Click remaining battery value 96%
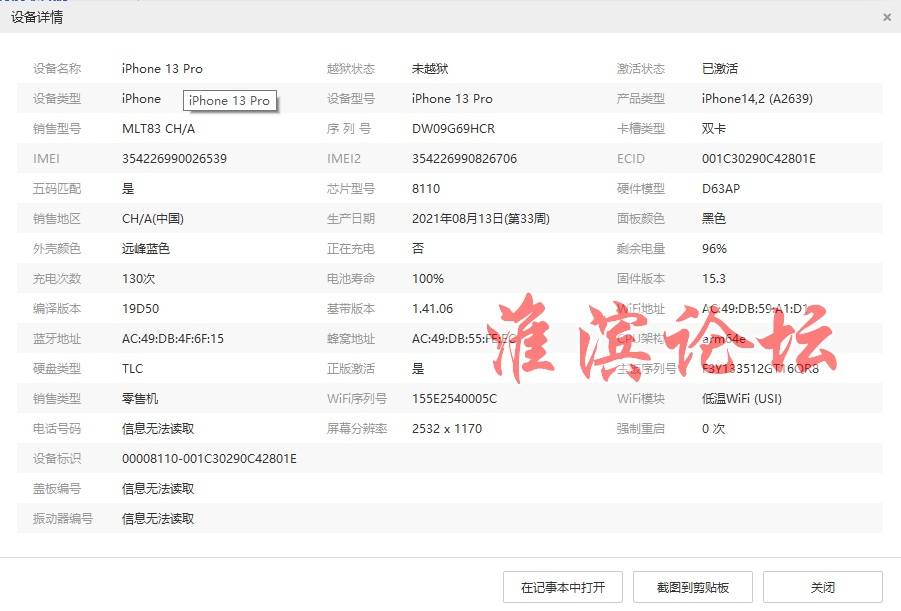This screenshot has height=611, width=901. coord(714,248)
